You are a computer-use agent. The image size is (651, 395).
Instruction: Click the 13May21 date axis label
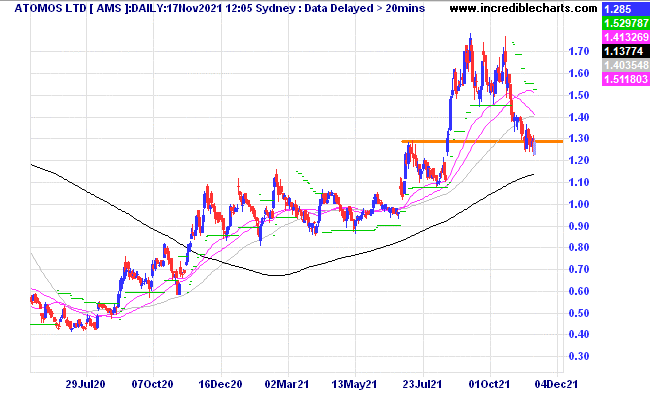354,384
